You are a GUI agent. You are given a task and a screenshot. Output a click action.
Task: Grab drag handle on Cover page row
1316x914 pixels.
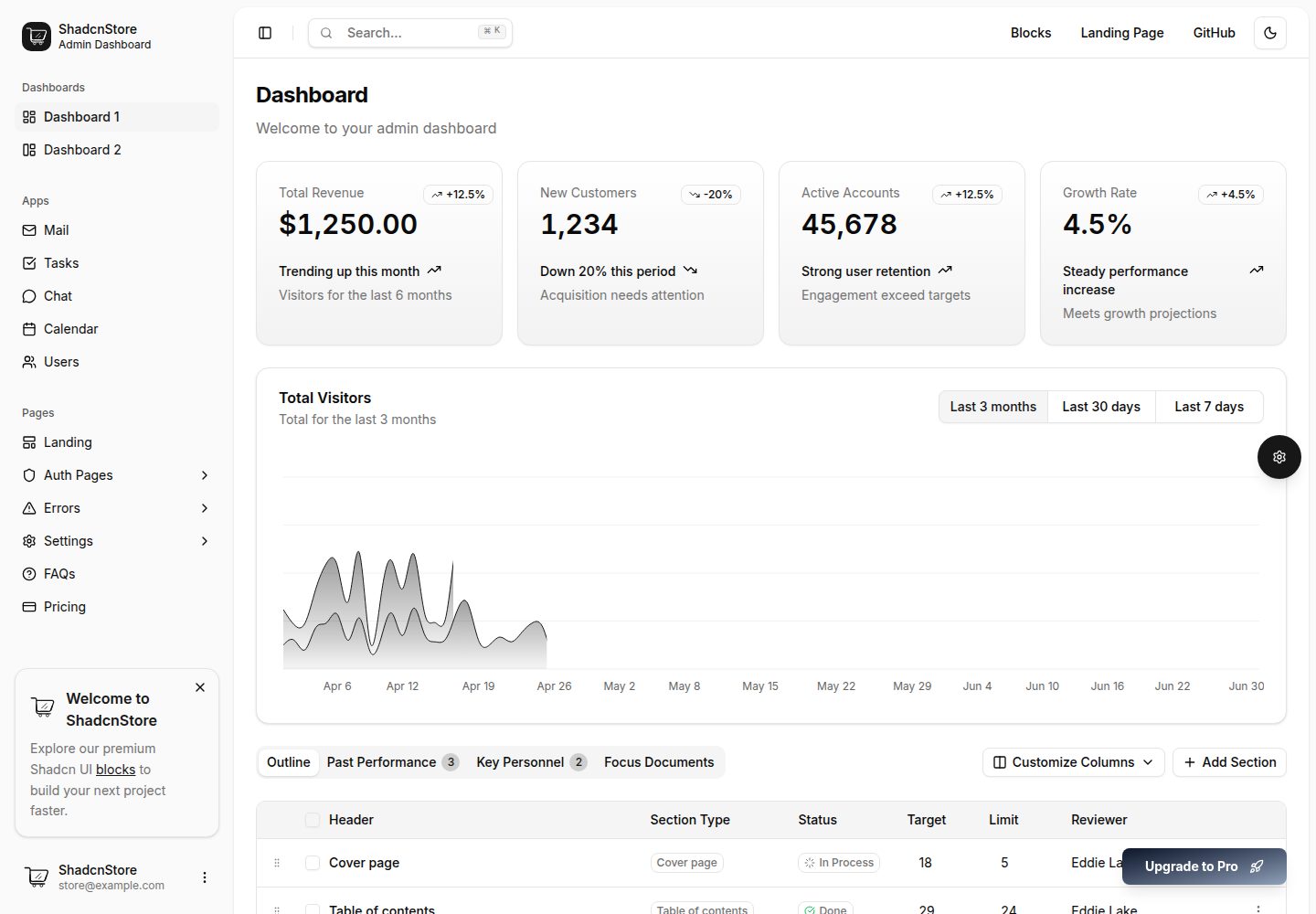(x=277, y=863)
